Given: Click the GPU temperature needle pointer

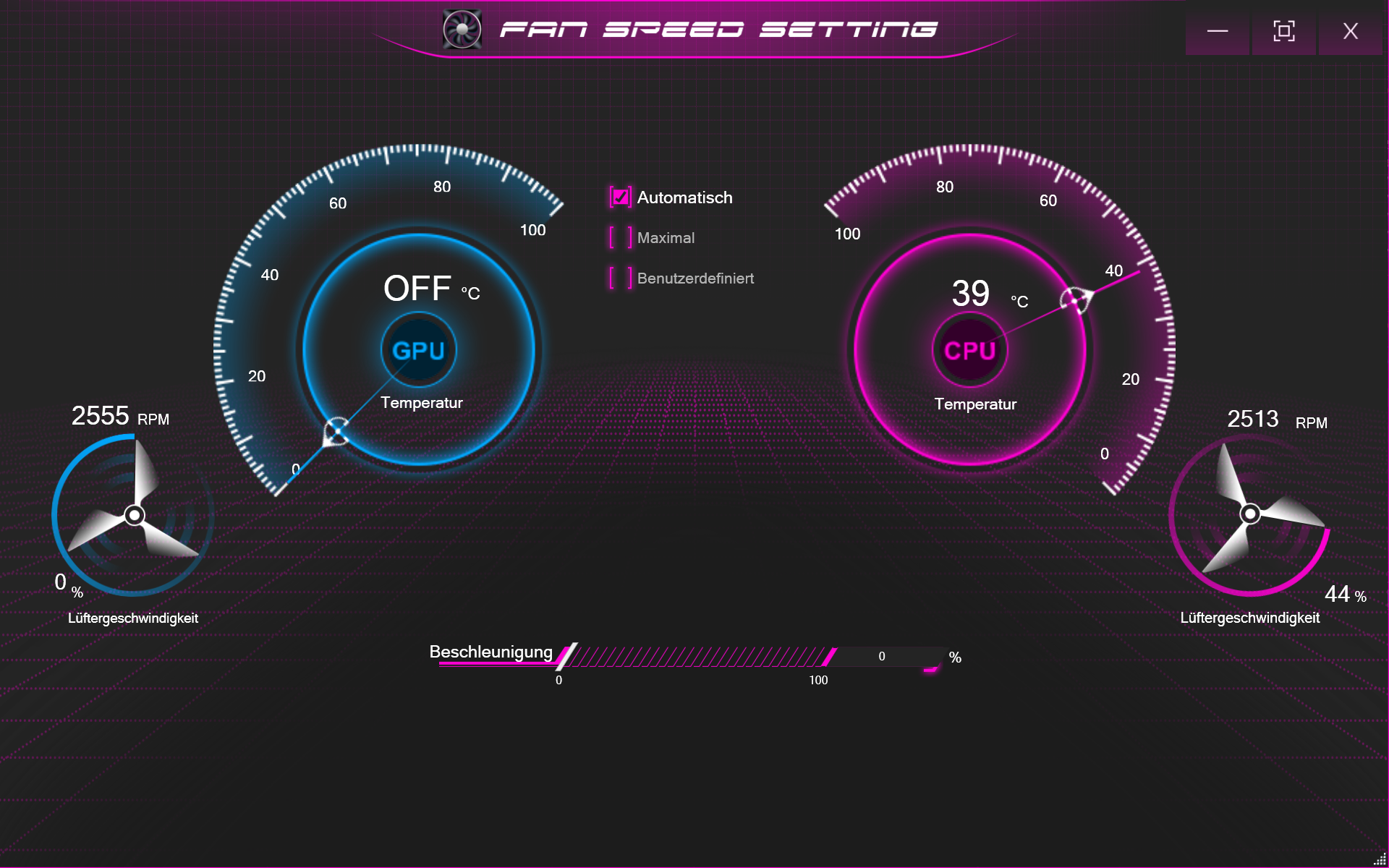Looking at the screenshot, I should [x=336, y=432].
